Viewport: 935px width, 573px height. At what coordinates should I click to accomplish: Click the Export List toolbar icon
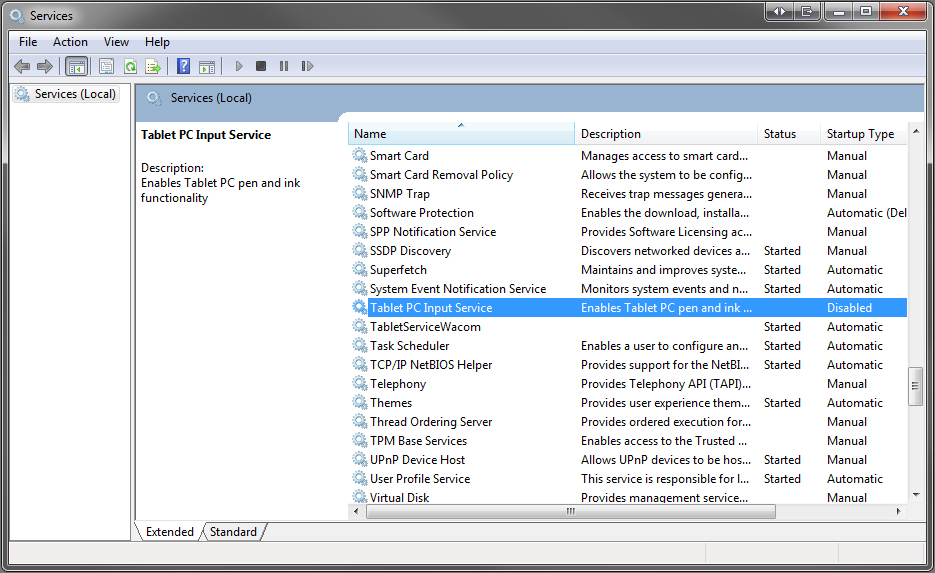[x=153, y=67]
